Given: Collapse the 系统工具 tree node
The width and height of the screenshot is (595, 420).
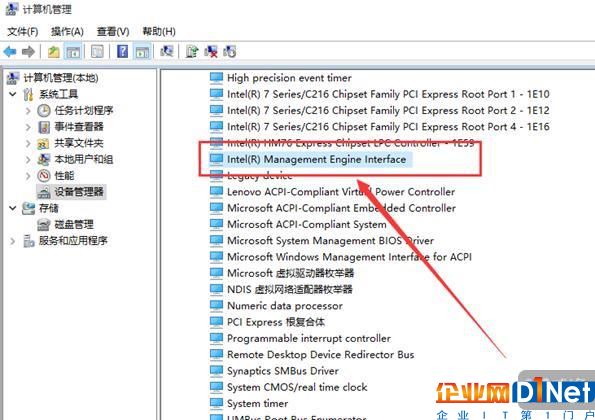Looking at the screenshot, I should [x=13, y=94].
